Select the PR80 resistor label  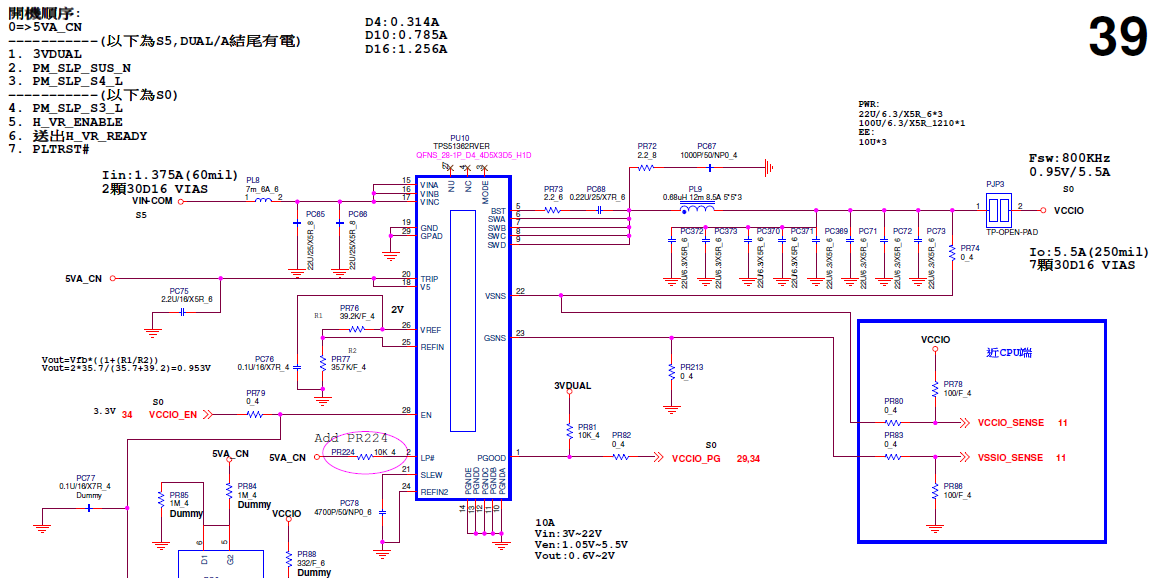893,401
